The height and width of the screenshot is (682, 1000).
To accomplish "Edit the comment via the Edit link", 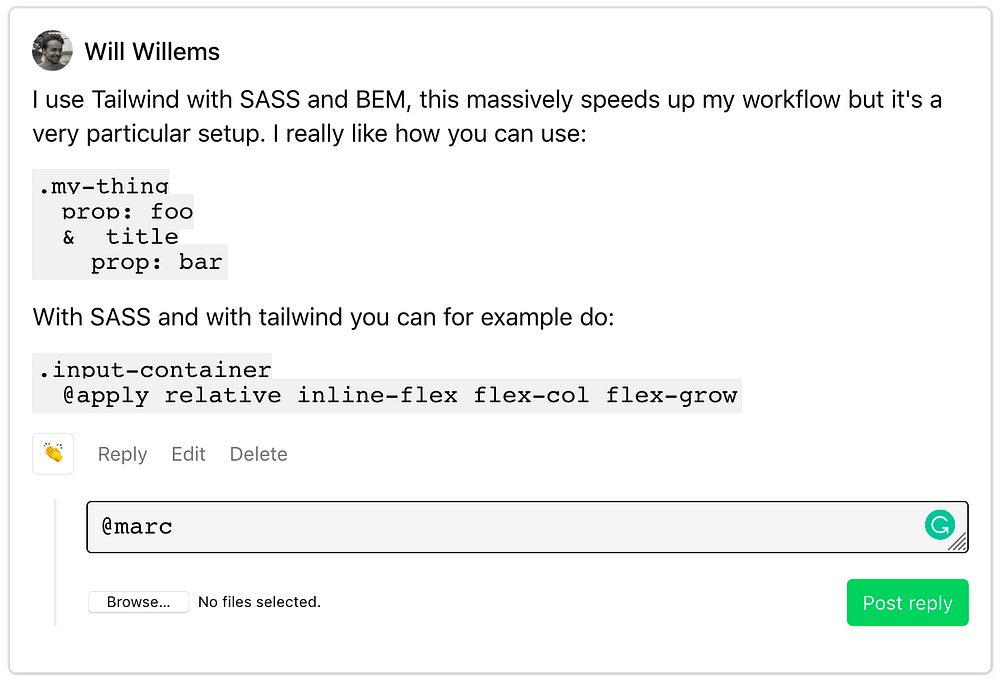I will pos(188,454).
